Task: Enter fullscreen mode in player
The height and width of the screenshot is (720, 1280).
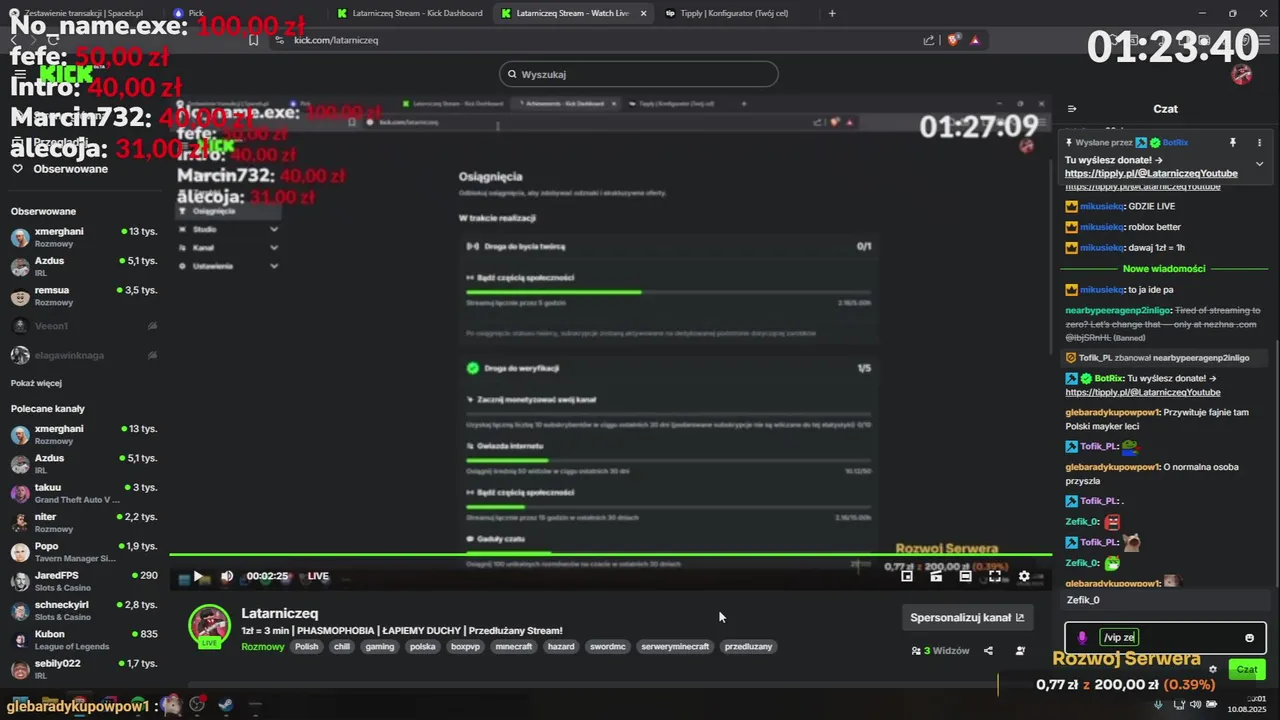Action: (995, 576)
